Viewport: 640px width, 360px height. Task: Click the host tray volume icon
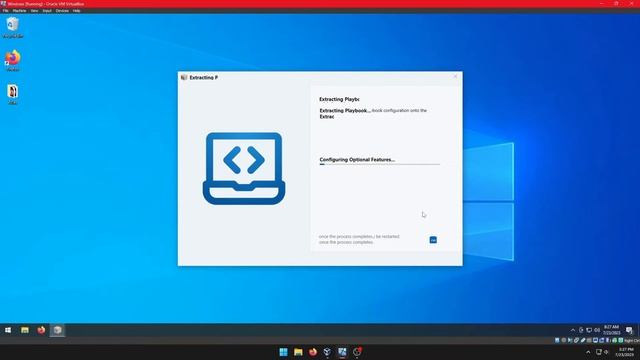pos(606,352)
